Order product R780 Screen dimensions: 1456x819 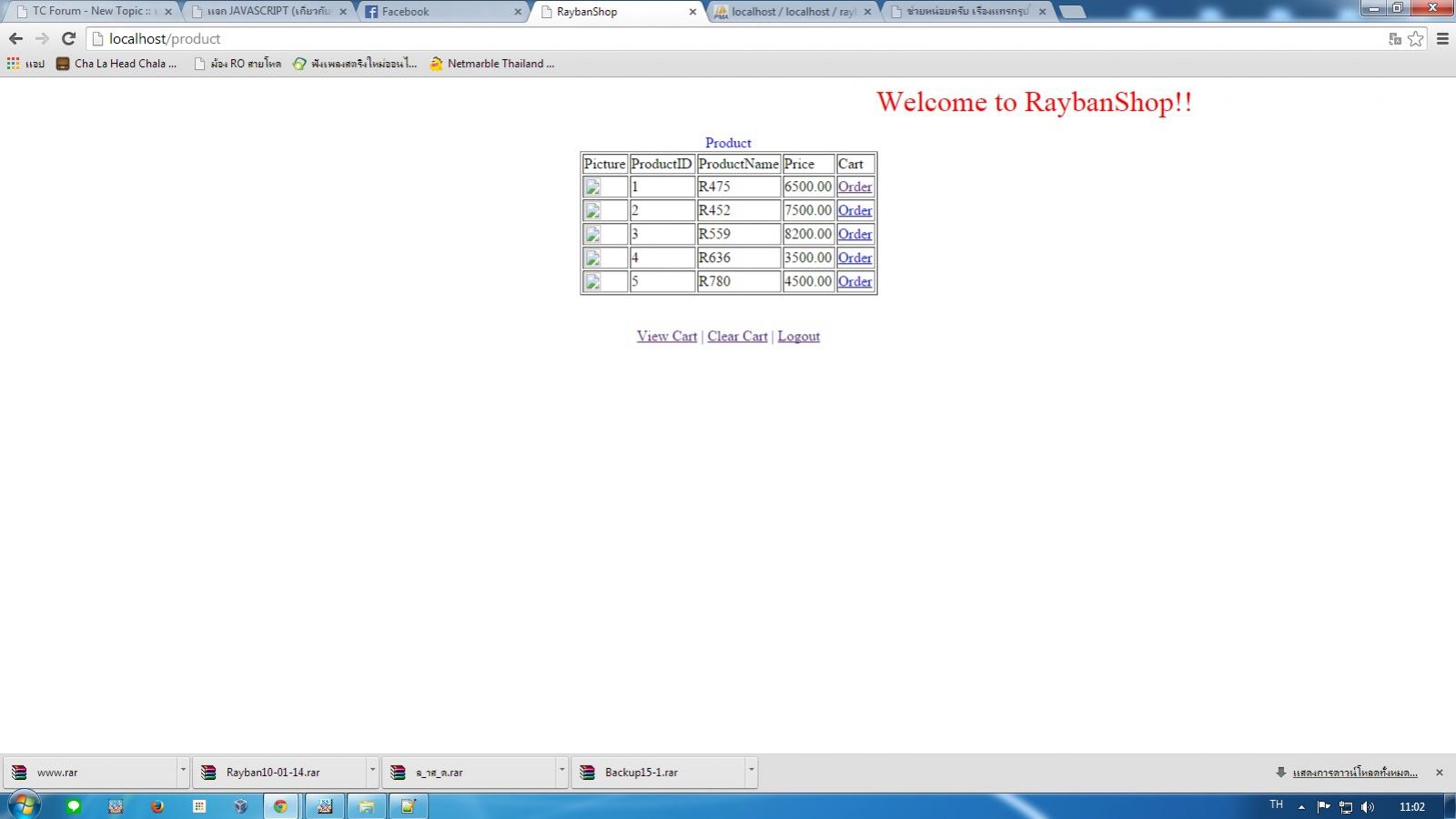[x=854, y=281]
